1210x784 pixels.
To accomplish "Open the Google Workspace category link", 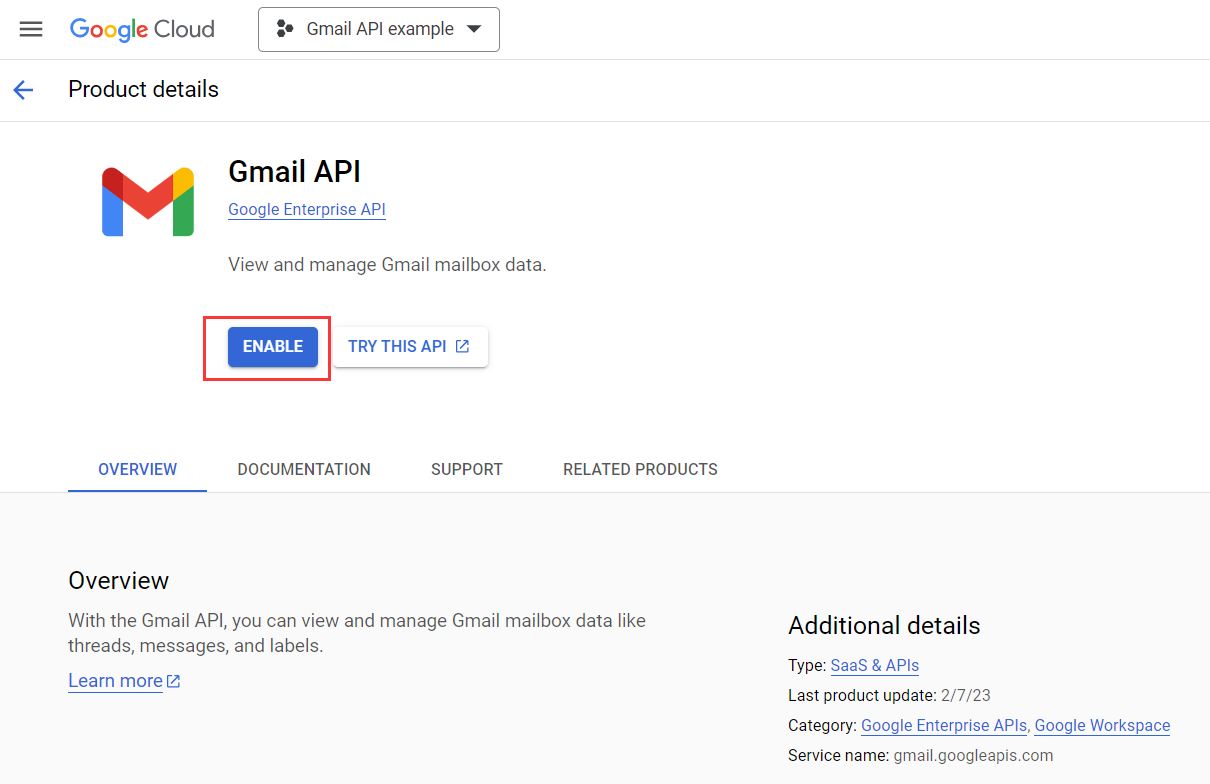I will click(x=1102, y=725).
